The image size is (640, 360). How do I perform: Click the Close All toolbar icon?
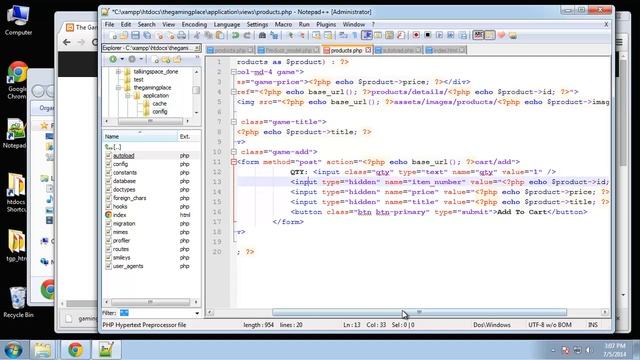171,36
